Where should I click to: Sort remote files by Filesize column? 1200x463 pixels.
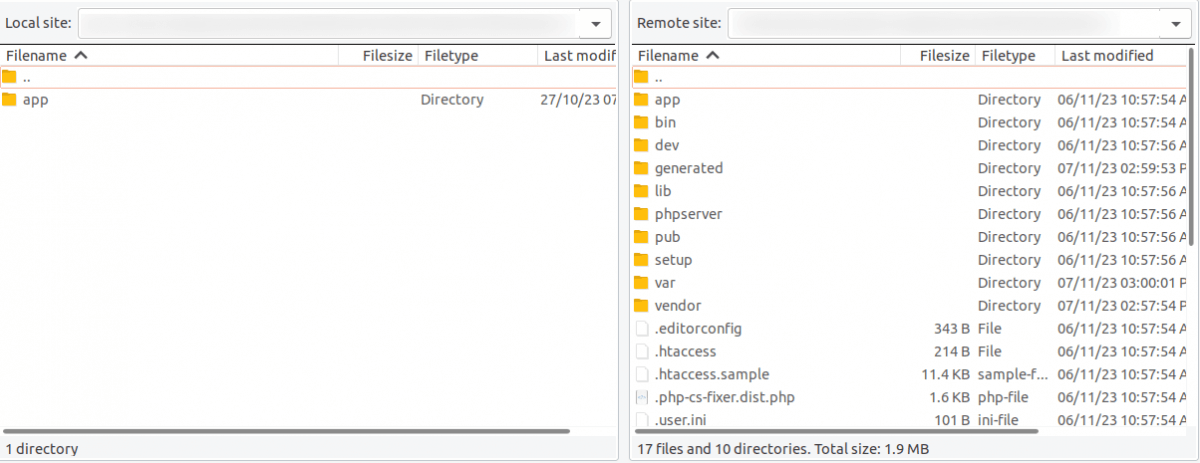(x=943, y=56)
